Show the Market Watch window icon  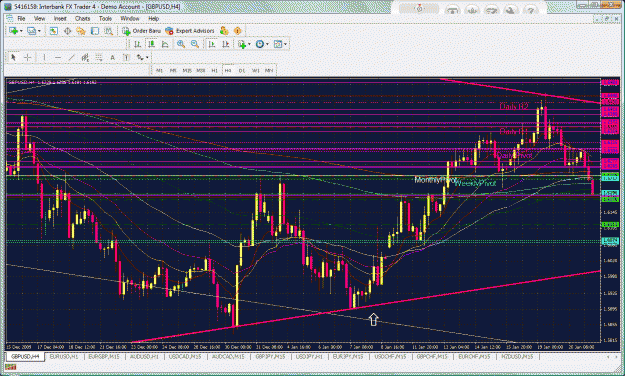[x=54, y=31]
